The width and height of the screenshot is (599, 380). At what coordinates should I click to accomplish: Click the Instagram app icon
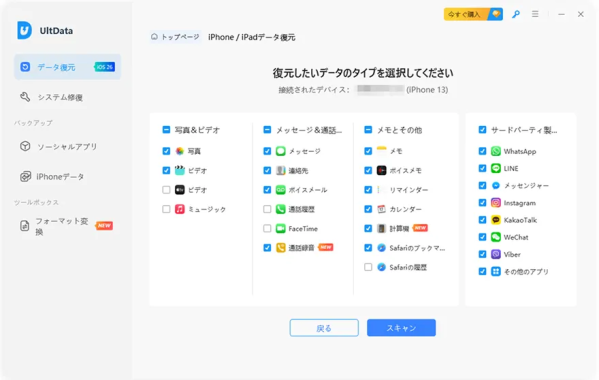[x=495, y=203]
